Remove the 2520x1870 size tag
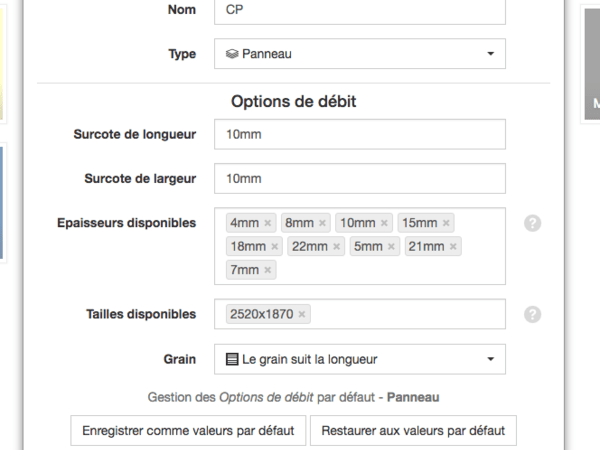600x450 pixels. [302, 314]
